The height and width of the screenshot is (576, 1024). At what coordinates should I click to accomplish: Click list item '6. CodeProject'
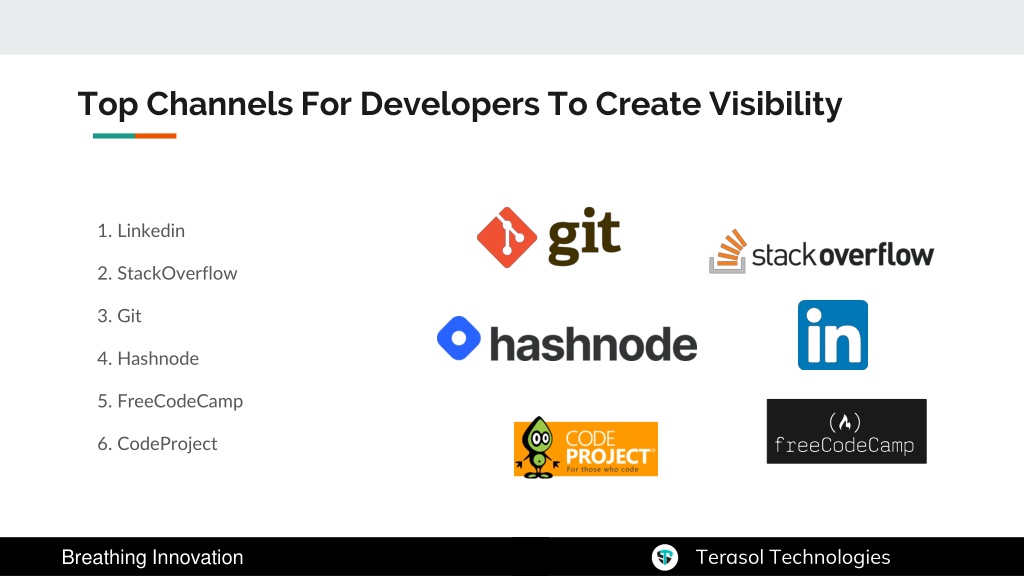click(157, 443)
